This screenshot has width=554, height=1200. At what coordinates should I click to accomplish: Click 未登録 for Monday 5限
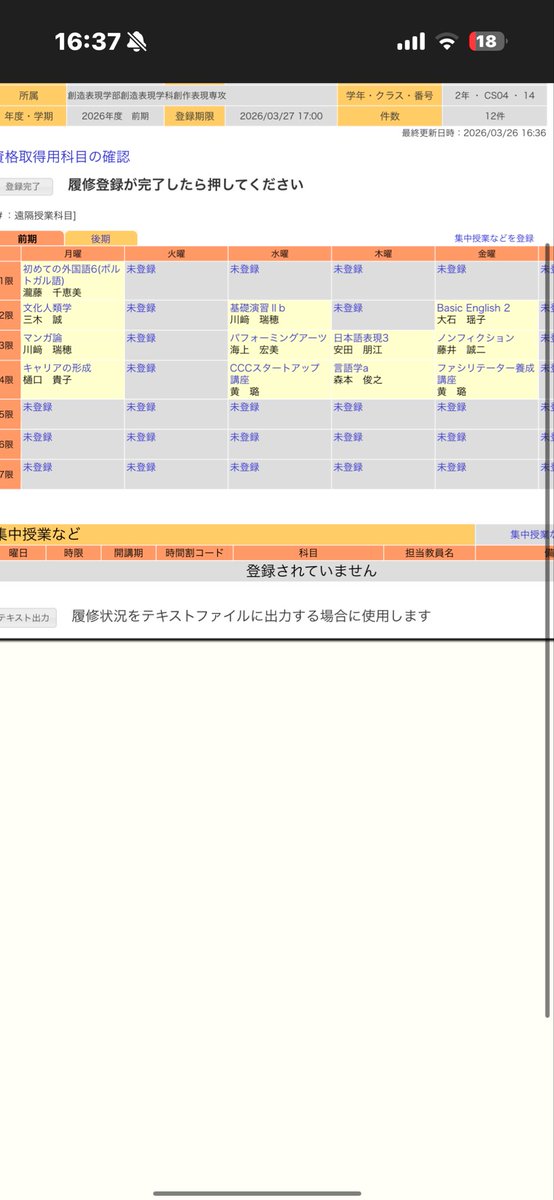tap(38, 407)
